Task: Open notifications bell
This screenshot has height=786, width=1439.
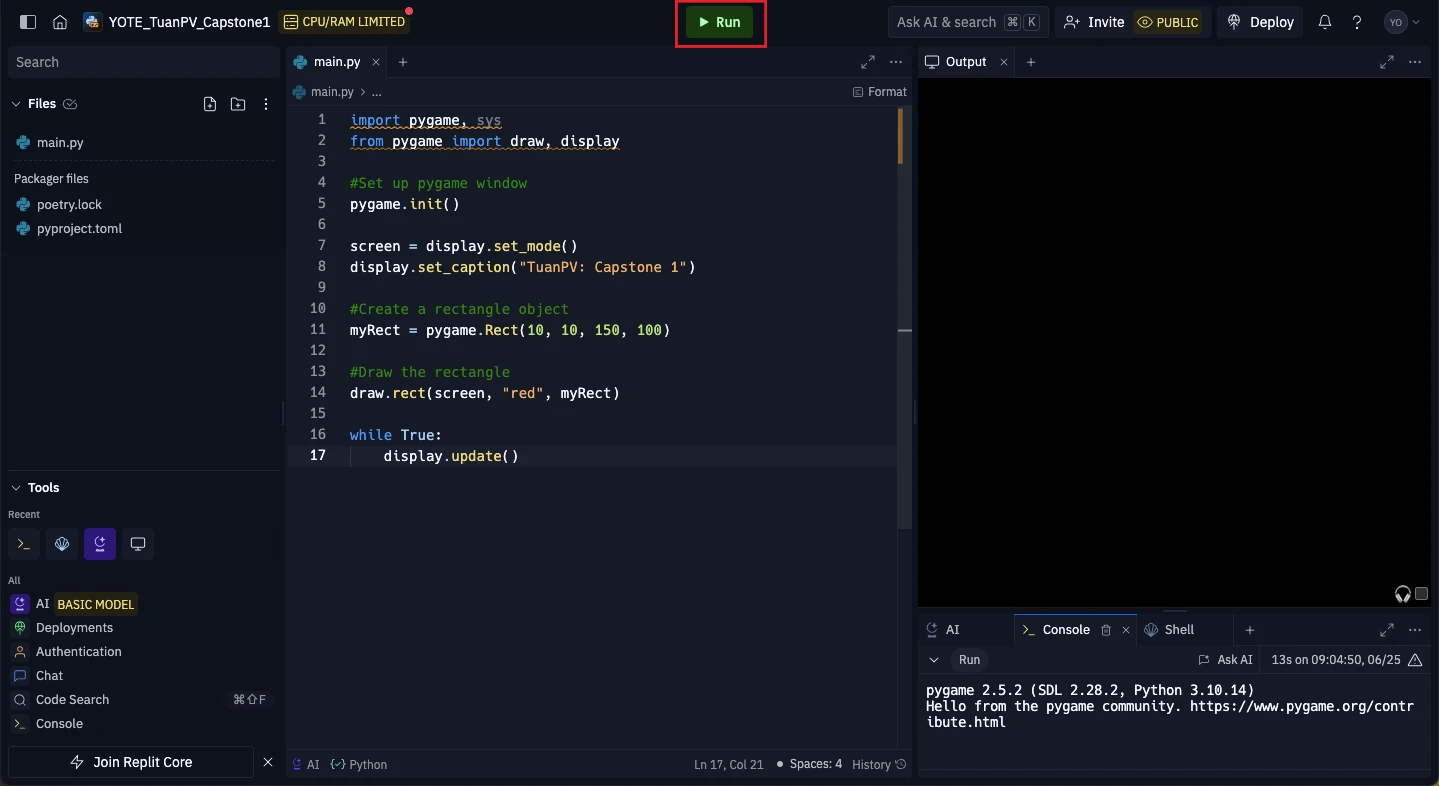Action: 1325,22
